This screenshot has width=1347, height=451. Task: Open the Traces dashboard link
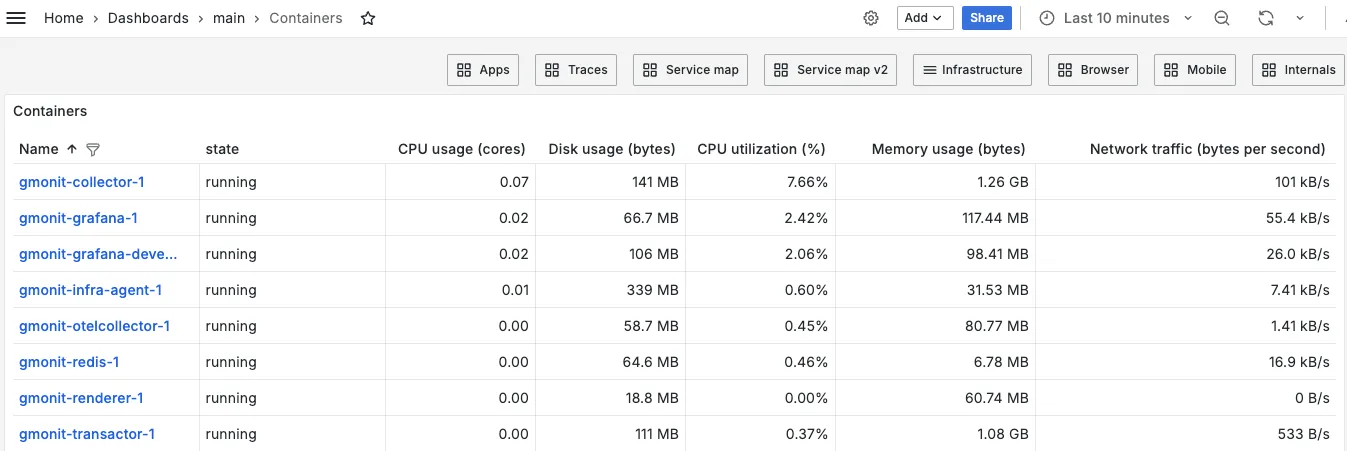576,70
